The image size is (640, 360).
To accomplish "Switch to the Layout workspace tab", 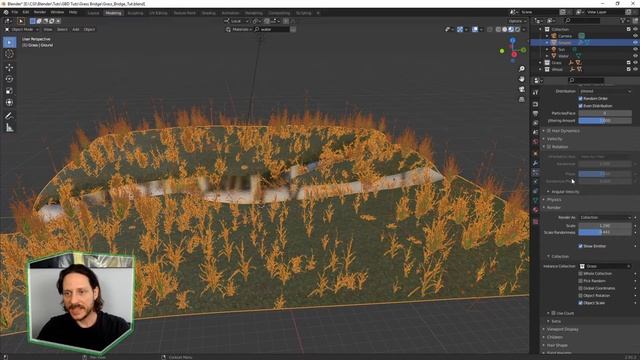I will coord(93,13).
